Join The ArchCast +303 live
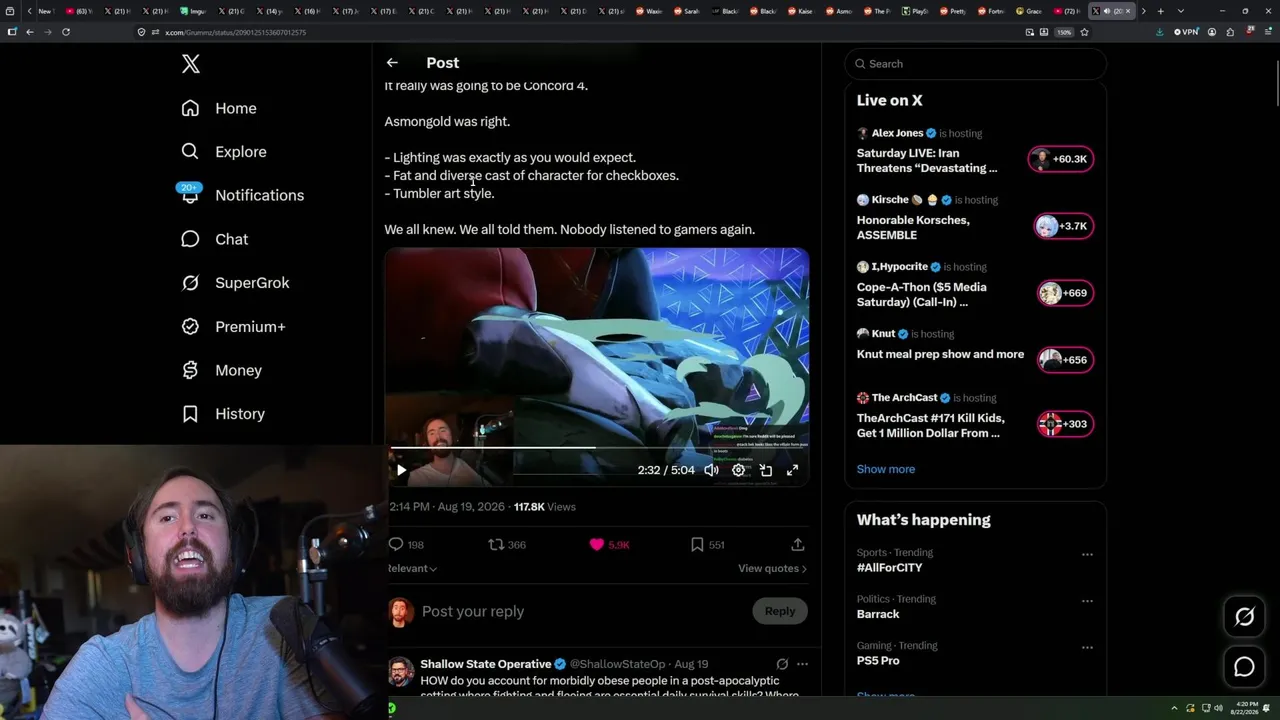 click(x=1065, y=424)
